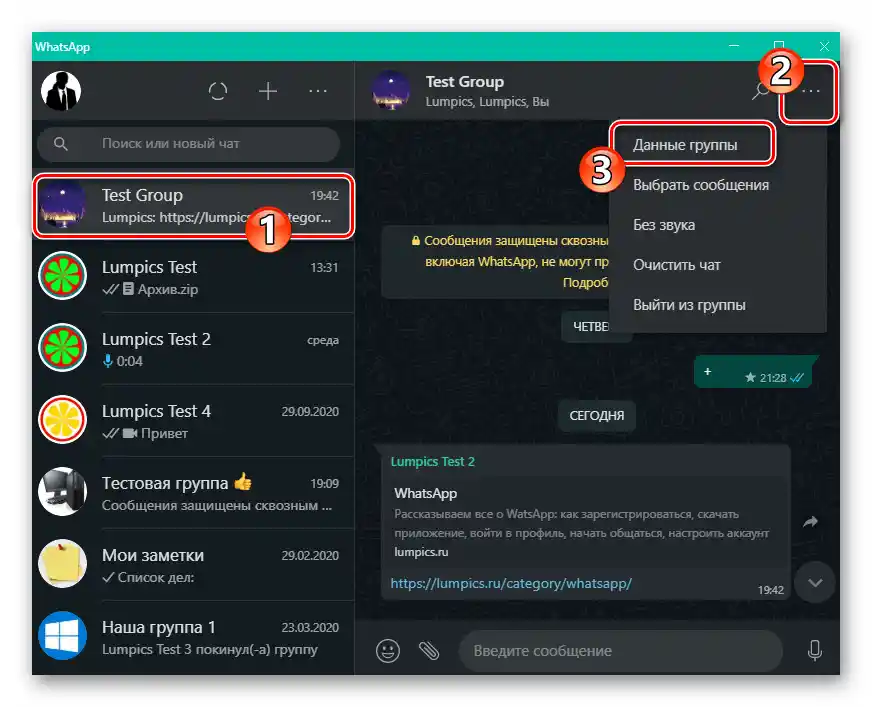Click the Lumpics Test contact avatar
Screen dimensions: 872x707
pyautogui.click(x=62, y=276)
